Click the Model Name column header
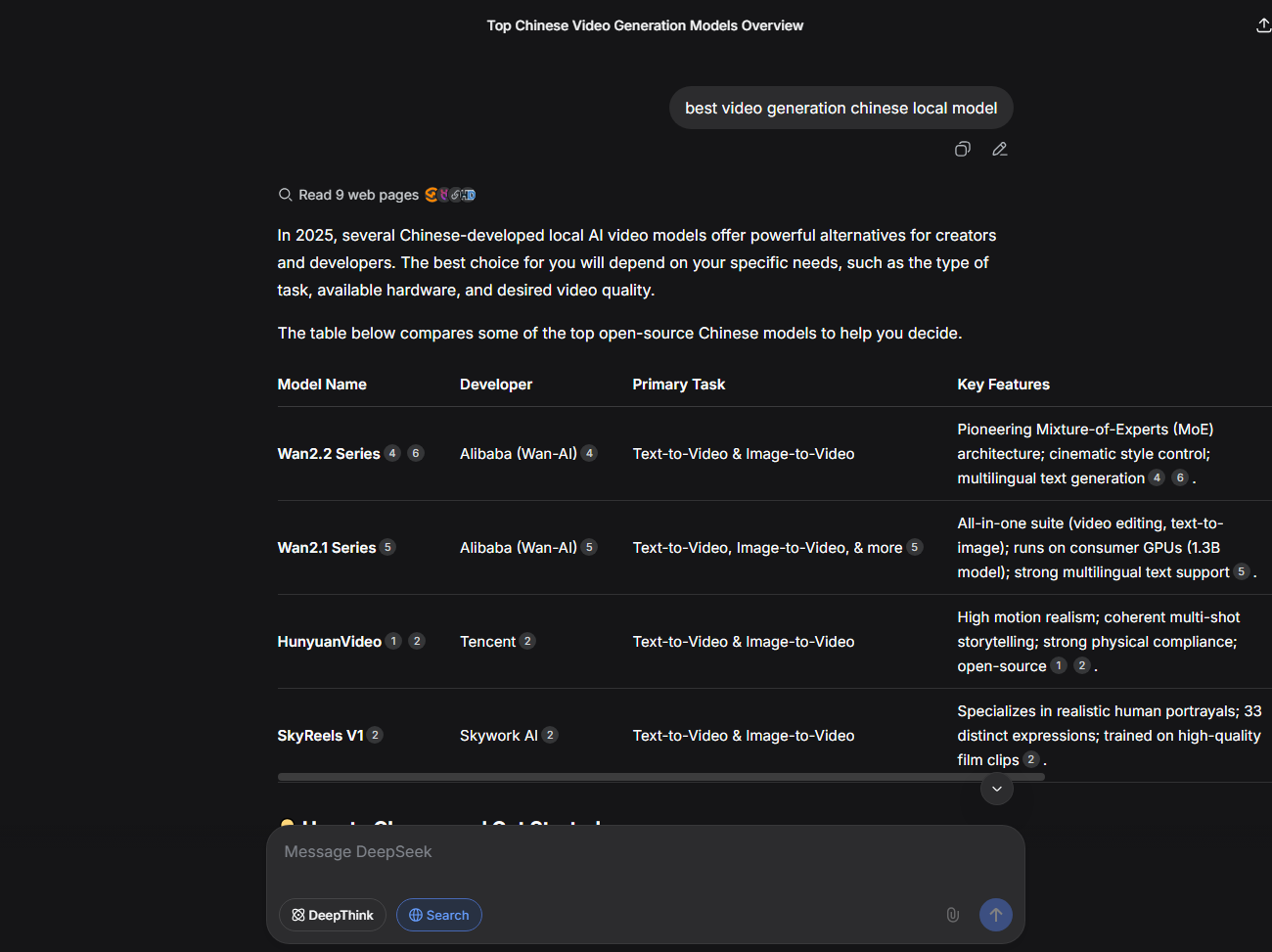This screenshot has height=952, width=1272. (322, 385)
